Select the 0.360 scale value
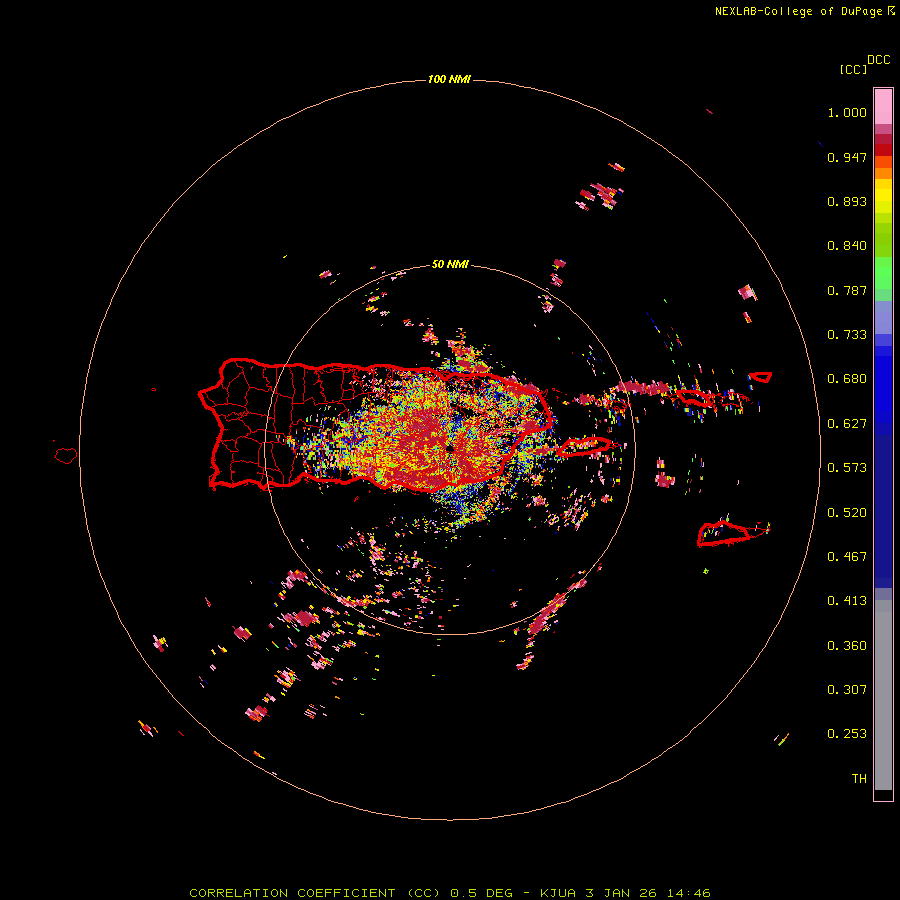 click(847, 646)
